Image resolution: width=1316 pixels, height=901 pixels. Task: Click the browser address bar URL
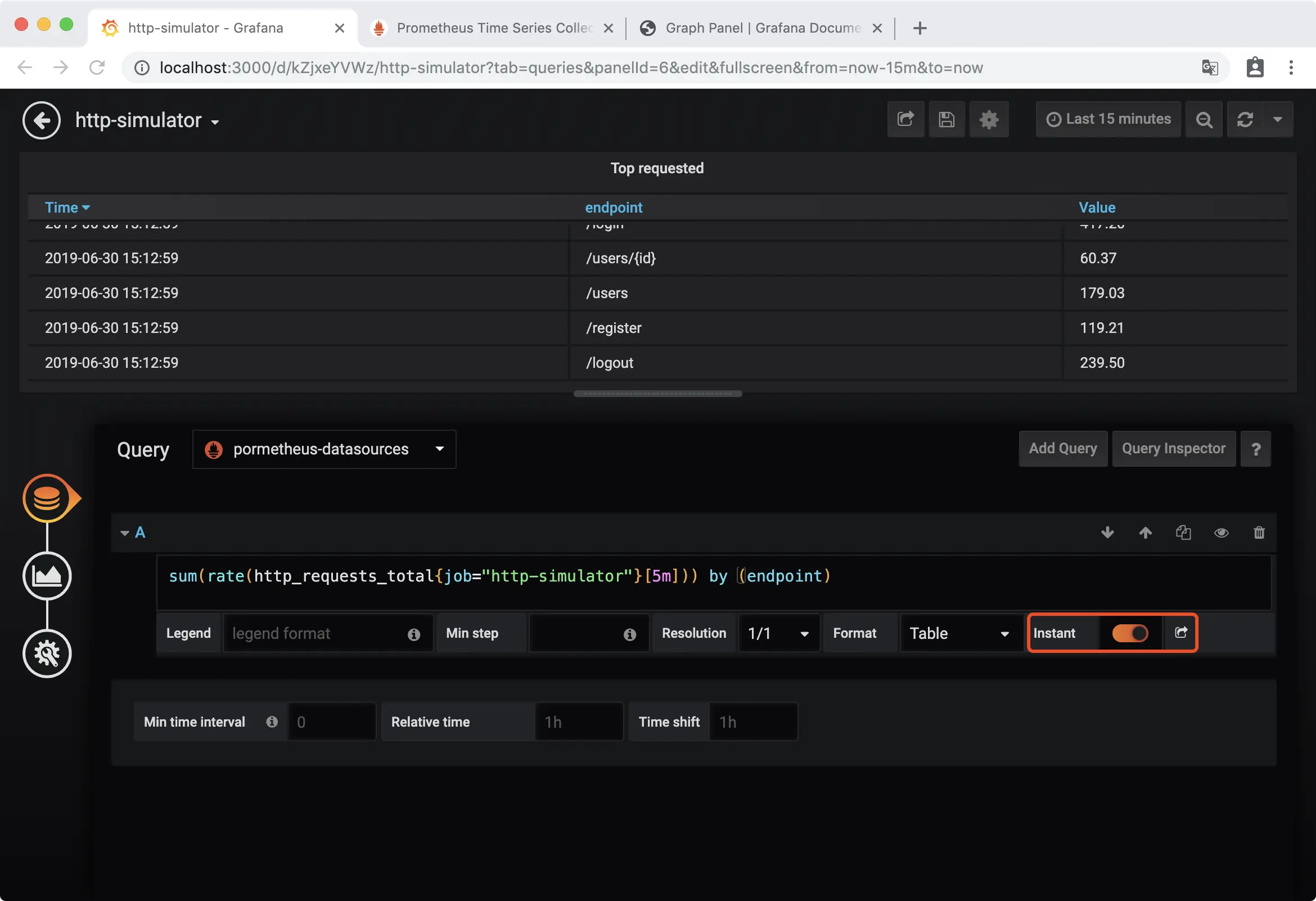571,67
